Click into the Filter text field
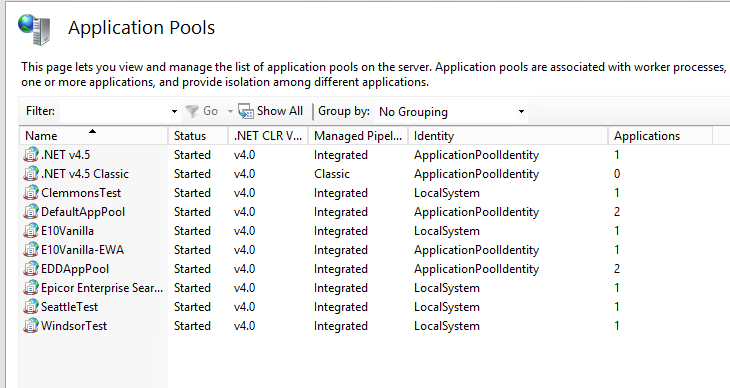This screenshot has height=388, width=730. (x=115, y=111)
